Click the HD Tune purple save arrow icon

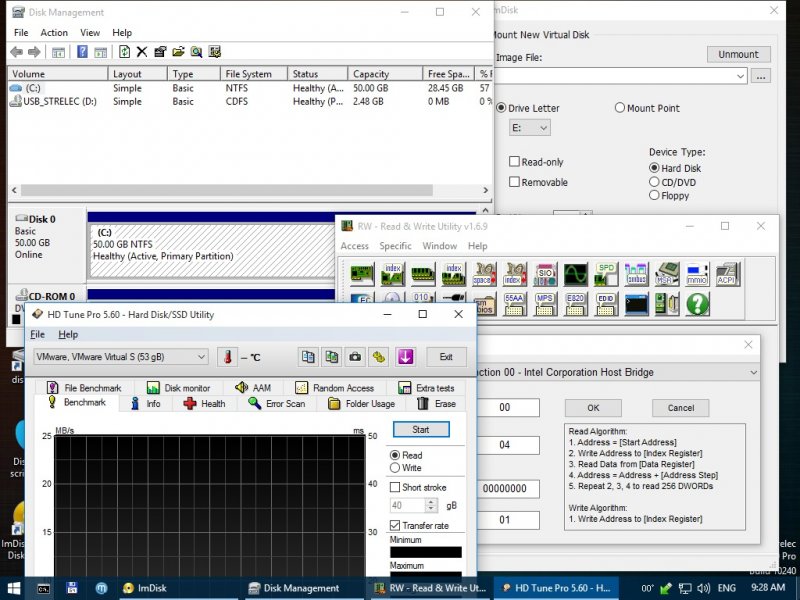406,357
